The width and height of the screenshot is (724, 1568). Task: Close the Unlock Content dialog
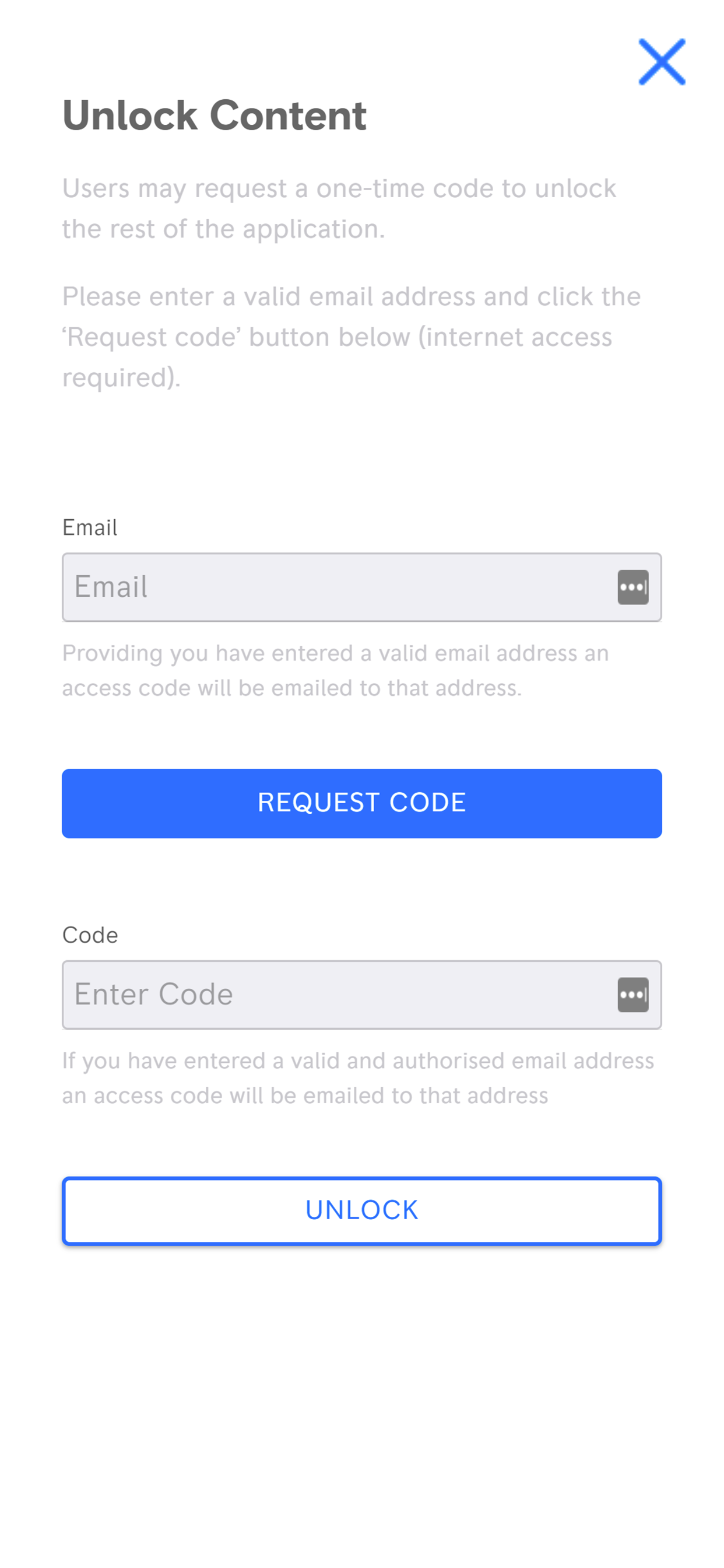(661, 61)
